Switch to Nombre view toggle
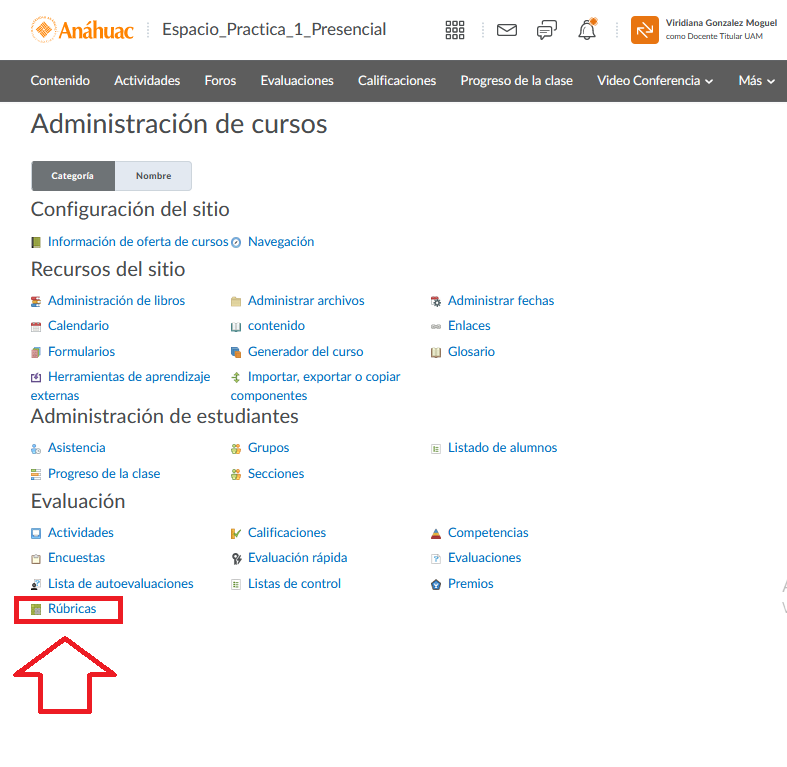The height and width of the screenshot is (767, 787). 153,176
